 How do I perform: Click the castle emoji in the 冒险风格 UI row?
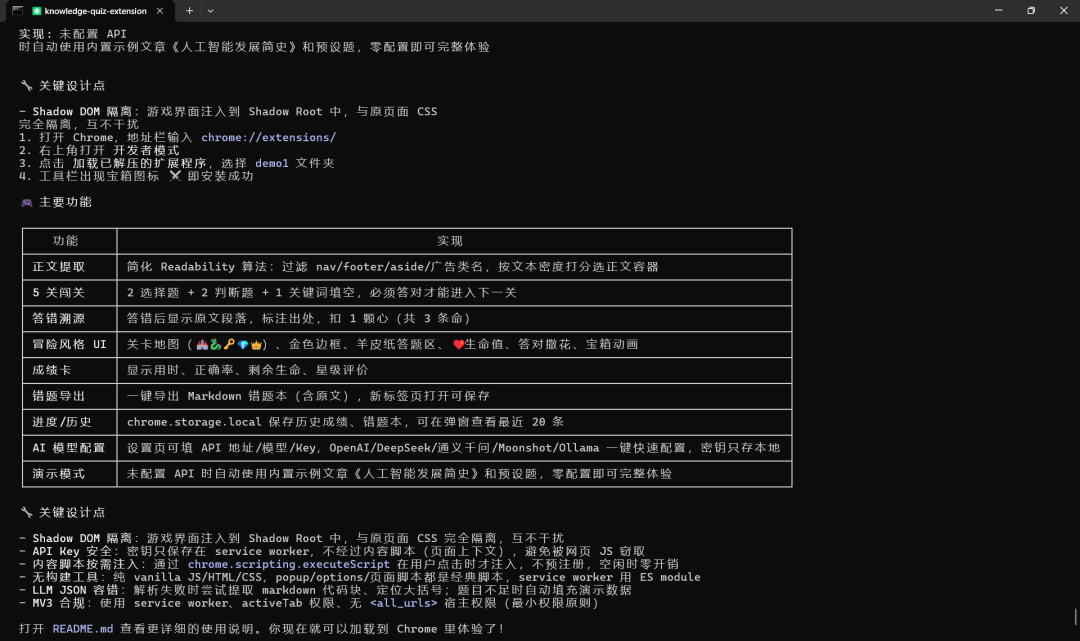point(202,344)
